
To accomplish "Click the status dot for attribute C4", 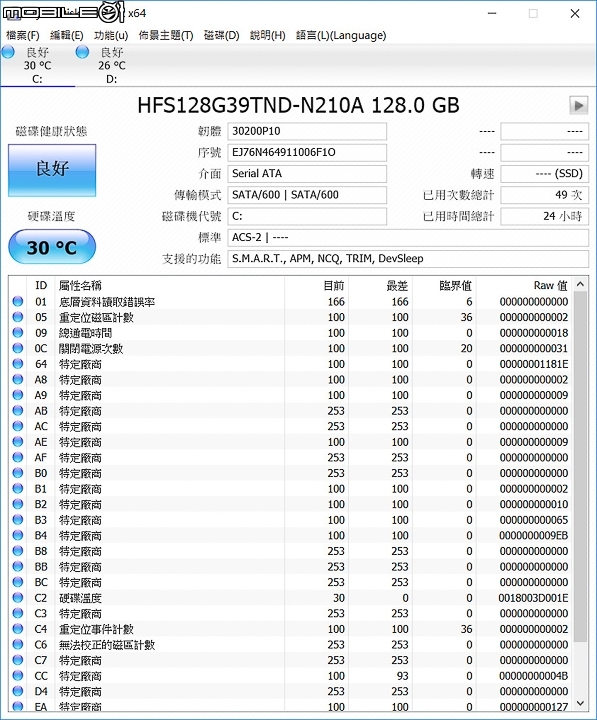I will [18, 629].
